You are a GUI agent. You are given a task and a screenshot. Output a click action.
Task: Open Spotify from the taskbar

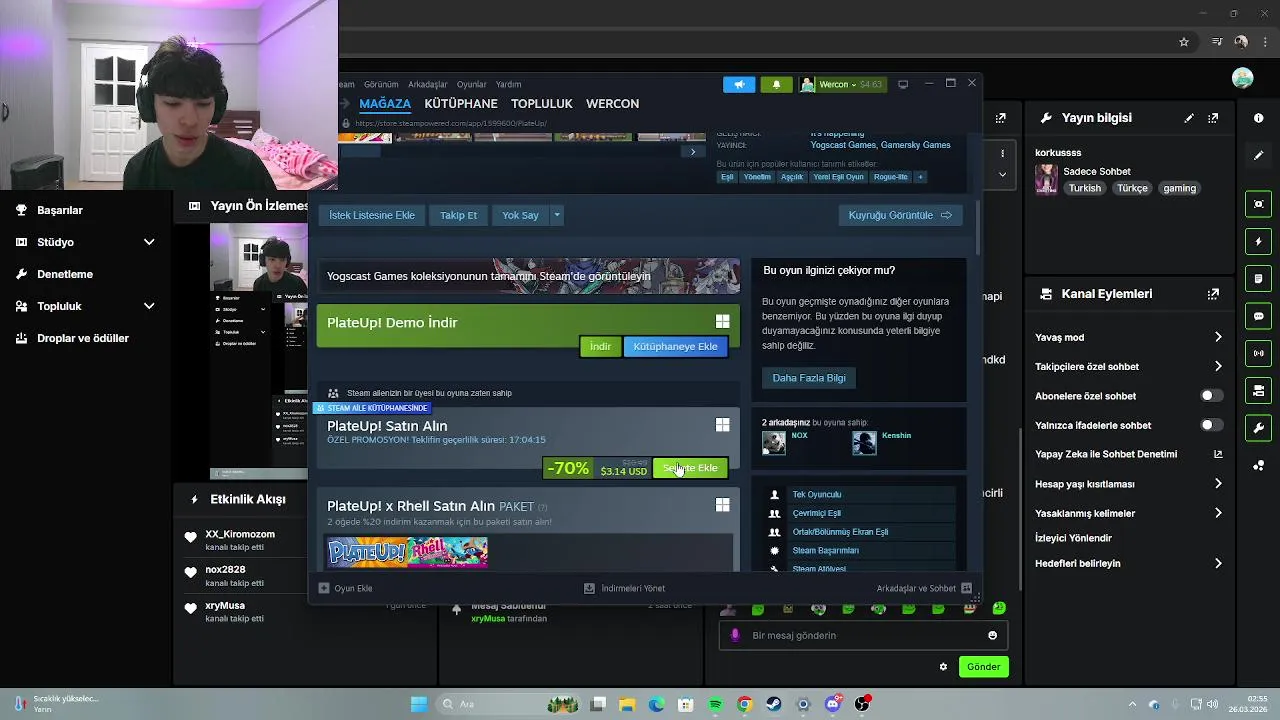coord(715,704)
